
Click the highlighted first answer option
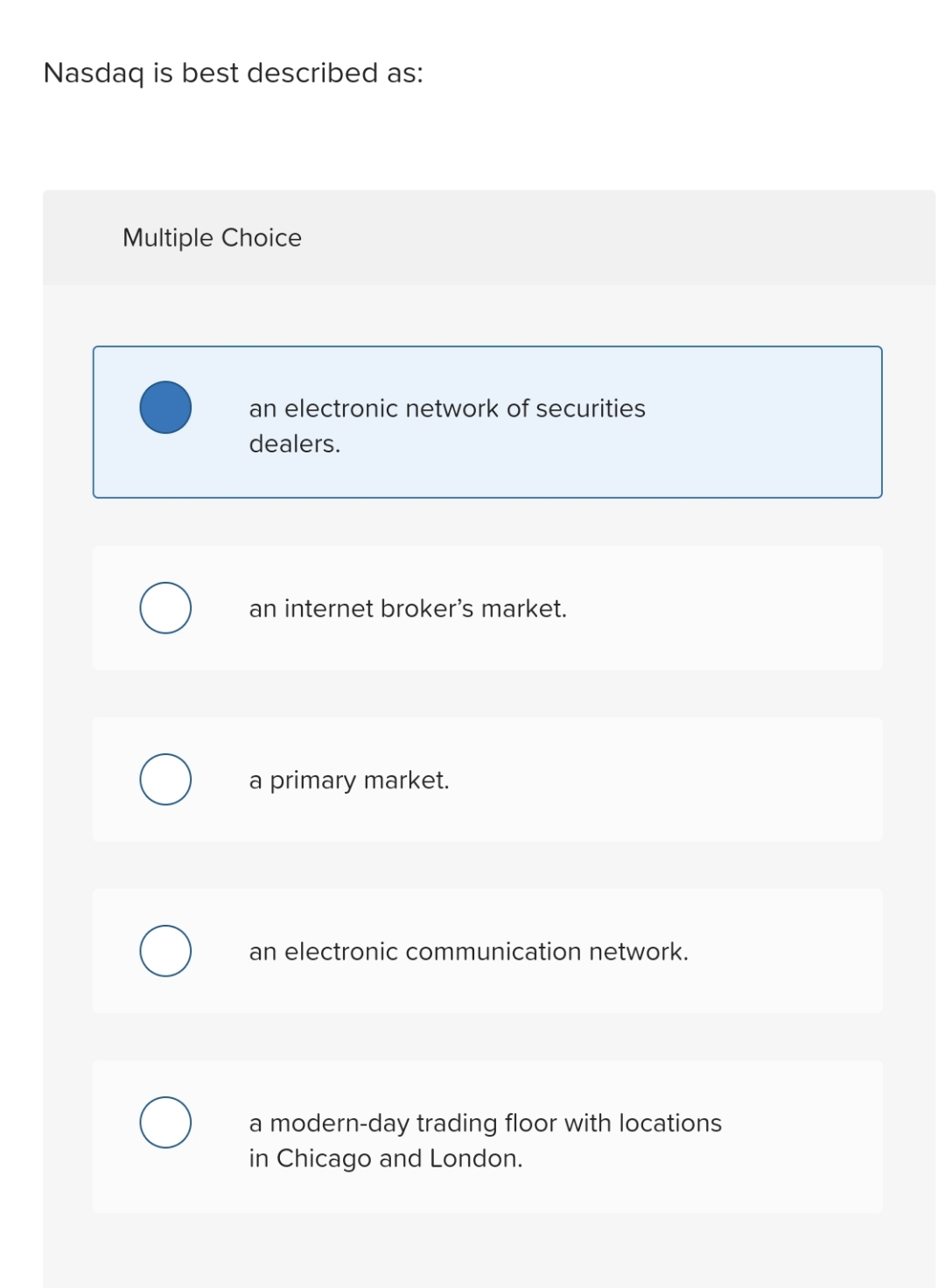(487, 423)
